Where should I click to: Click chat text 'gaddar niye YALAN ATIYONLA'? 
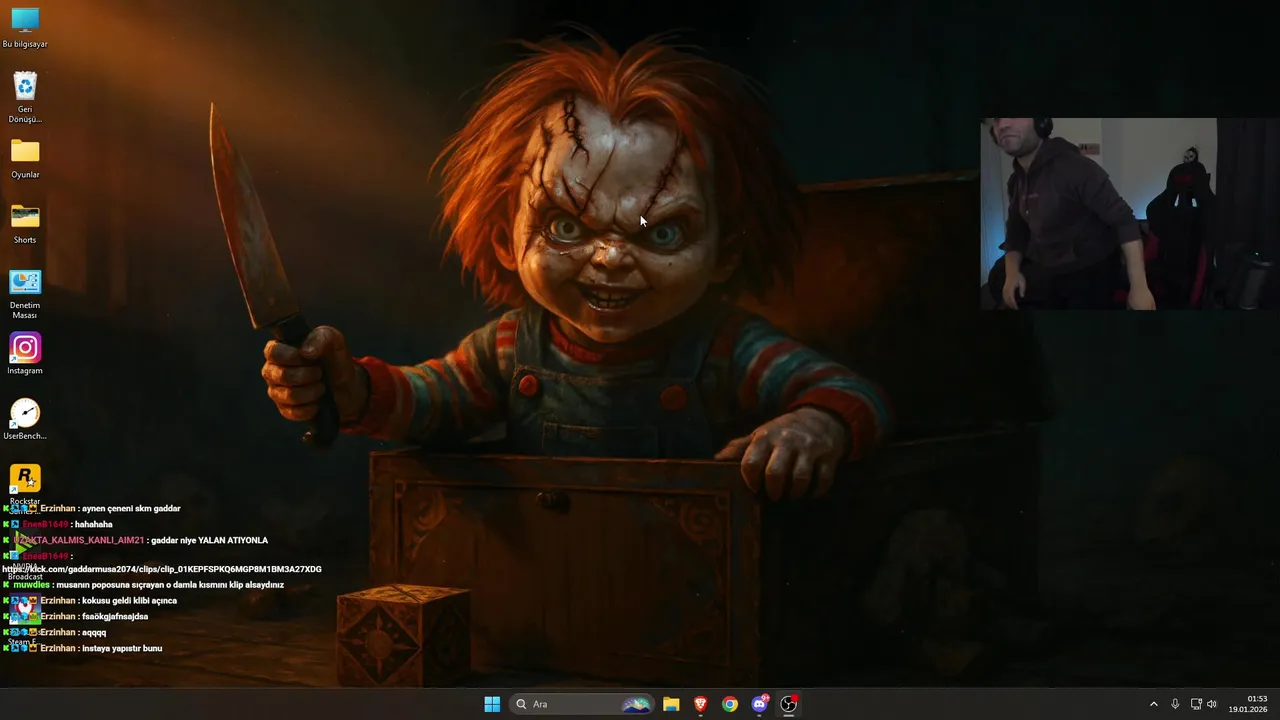coord(209,540)
